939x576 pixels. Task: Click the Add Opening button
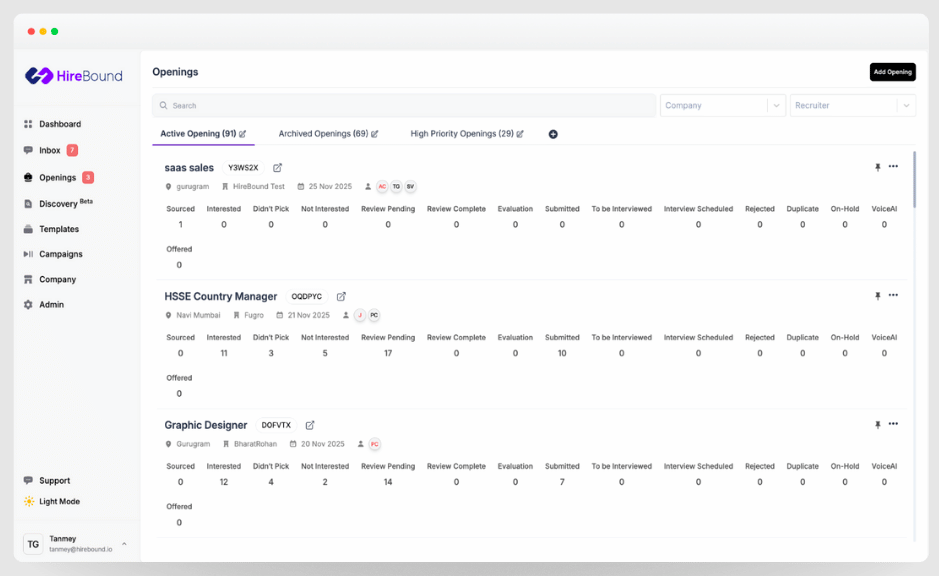pyautogui.click(x=892, y=71)
